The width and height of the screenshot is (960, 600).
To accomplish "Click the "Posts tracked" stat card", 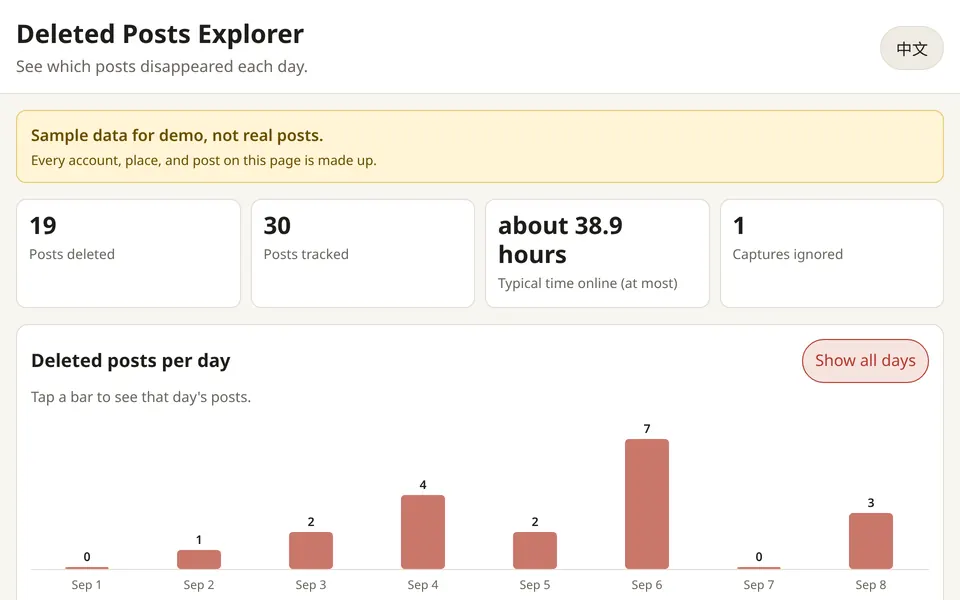I will [363, 253].
